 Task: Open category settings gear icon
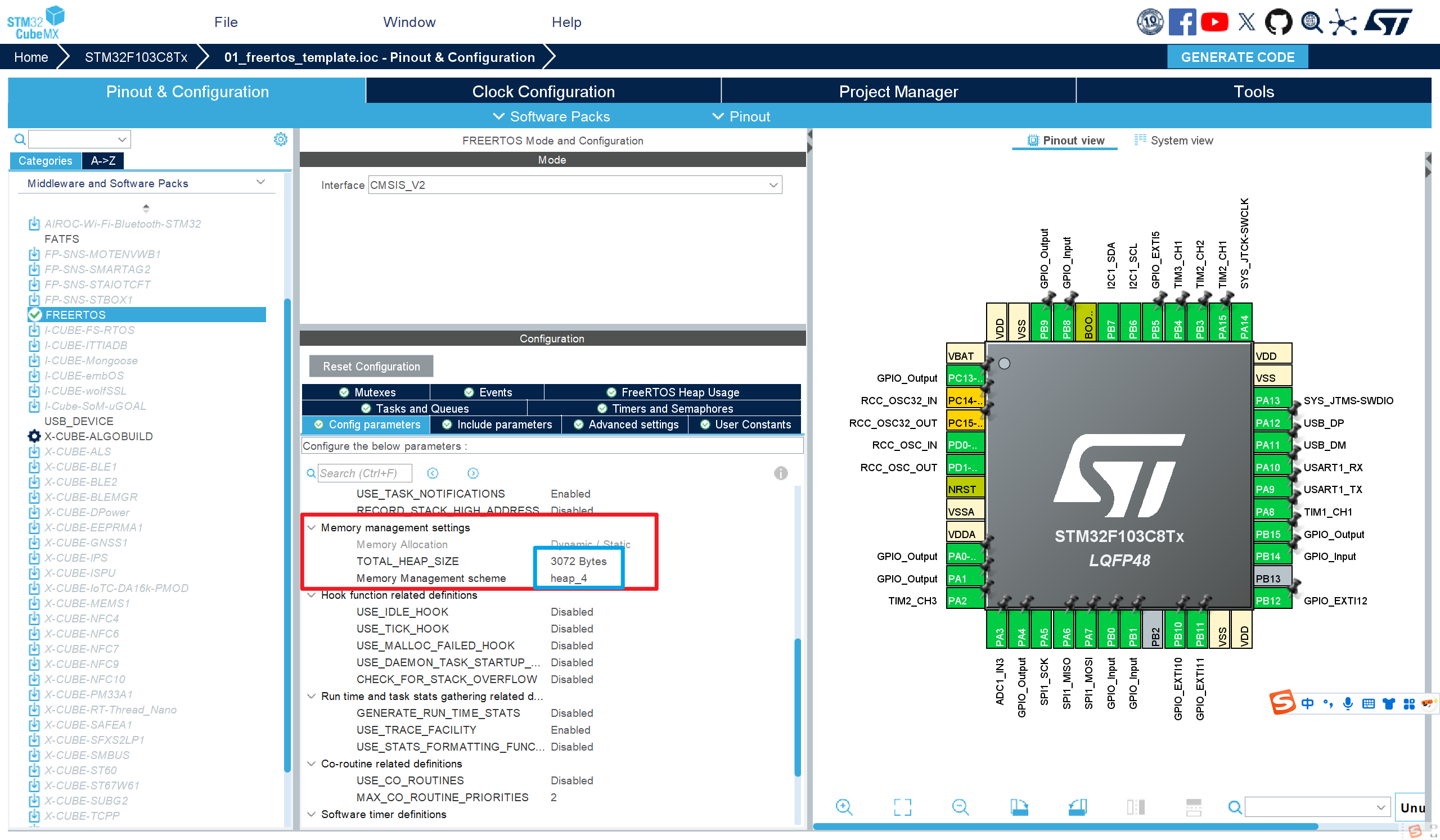coord(281,139)
